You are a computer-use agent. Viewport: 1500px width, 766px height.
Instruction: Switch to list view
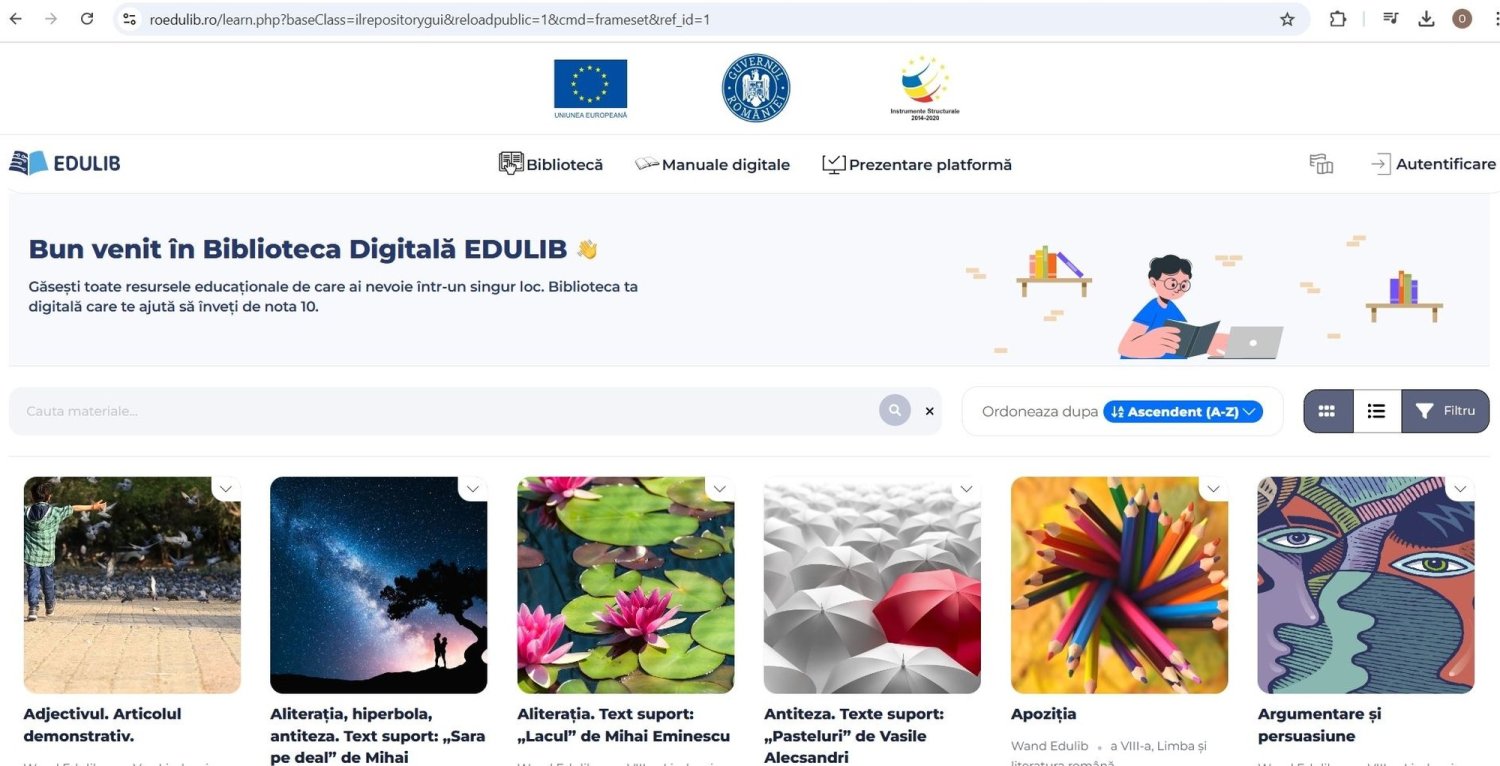coord(1376,411)
